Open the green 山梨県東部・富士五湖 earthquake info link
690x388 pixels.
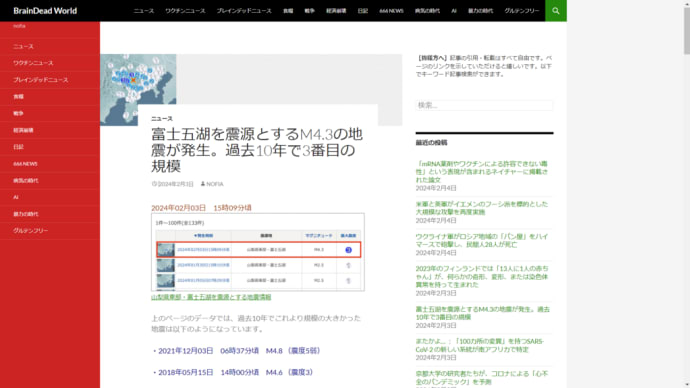pyautogui.click(x=211, y=297)
